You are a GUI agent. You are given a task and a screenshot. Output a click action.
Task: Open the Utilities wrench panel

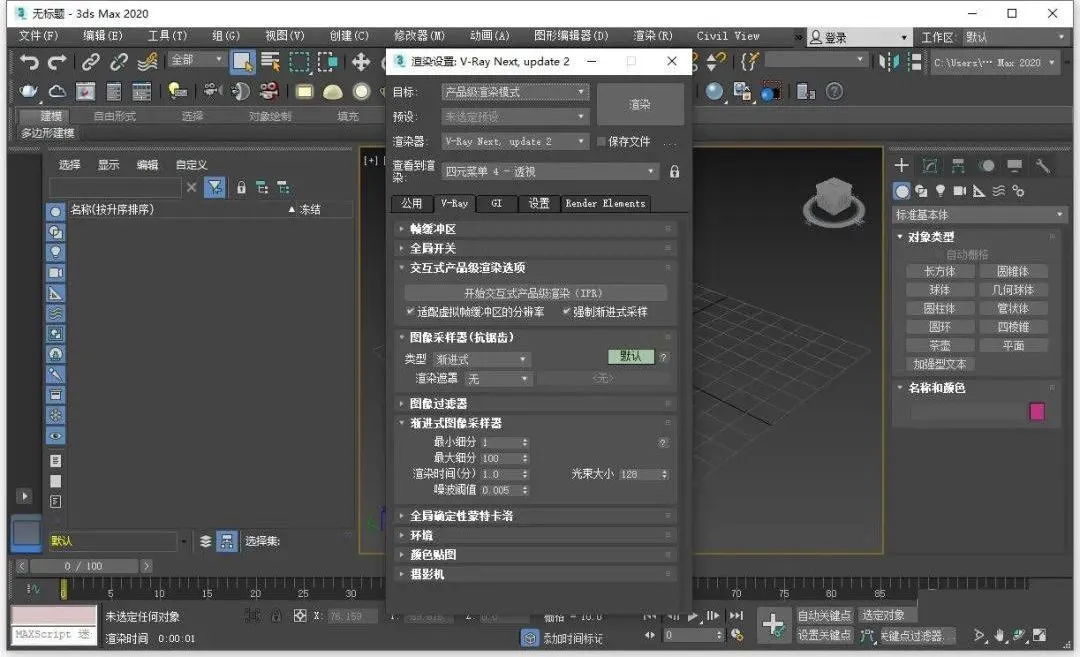1043,166
